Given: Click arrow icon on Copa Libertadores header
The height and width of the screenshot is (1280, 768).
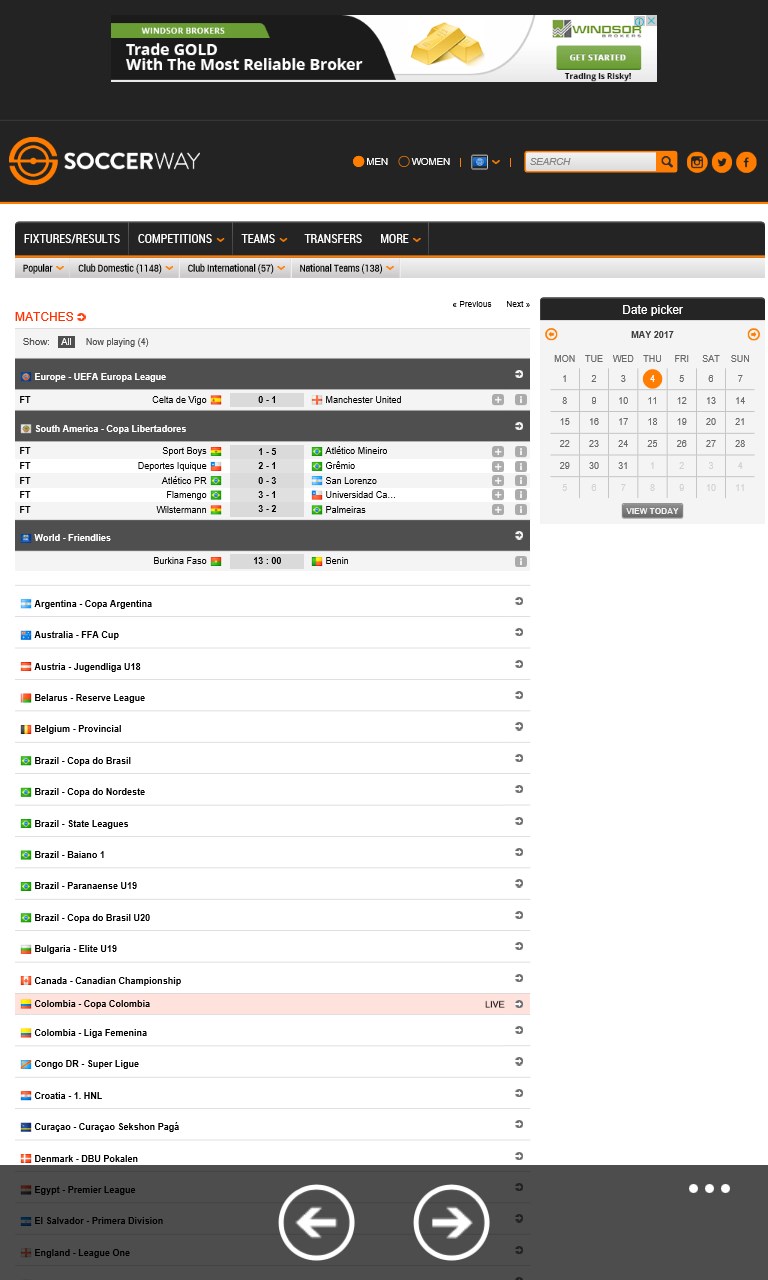Looking at the screenshot, I should pyautogui.click(x=519, y=426).
